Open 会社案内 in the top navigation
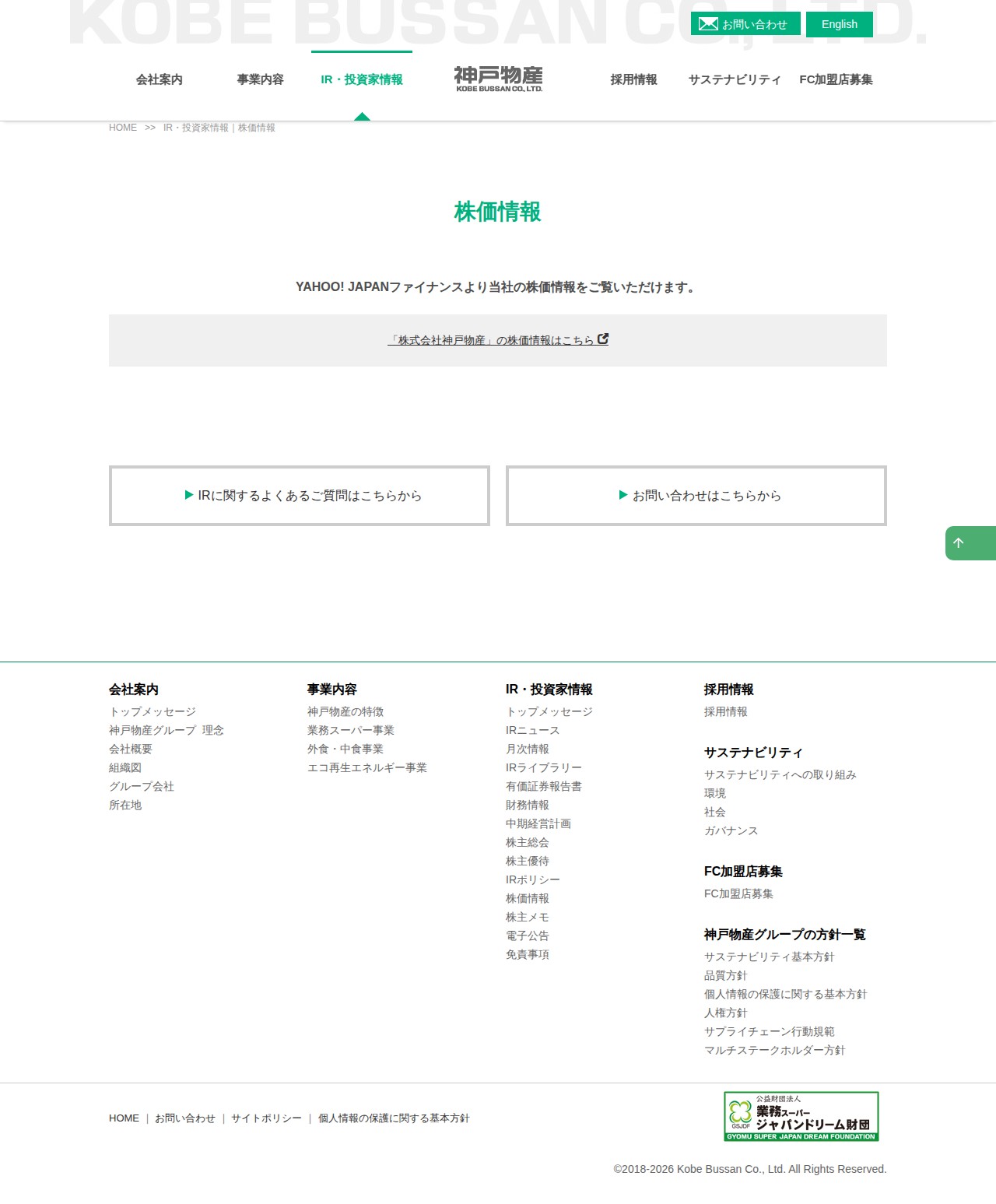The image size is (996, 1204). (x=160, y=79)
